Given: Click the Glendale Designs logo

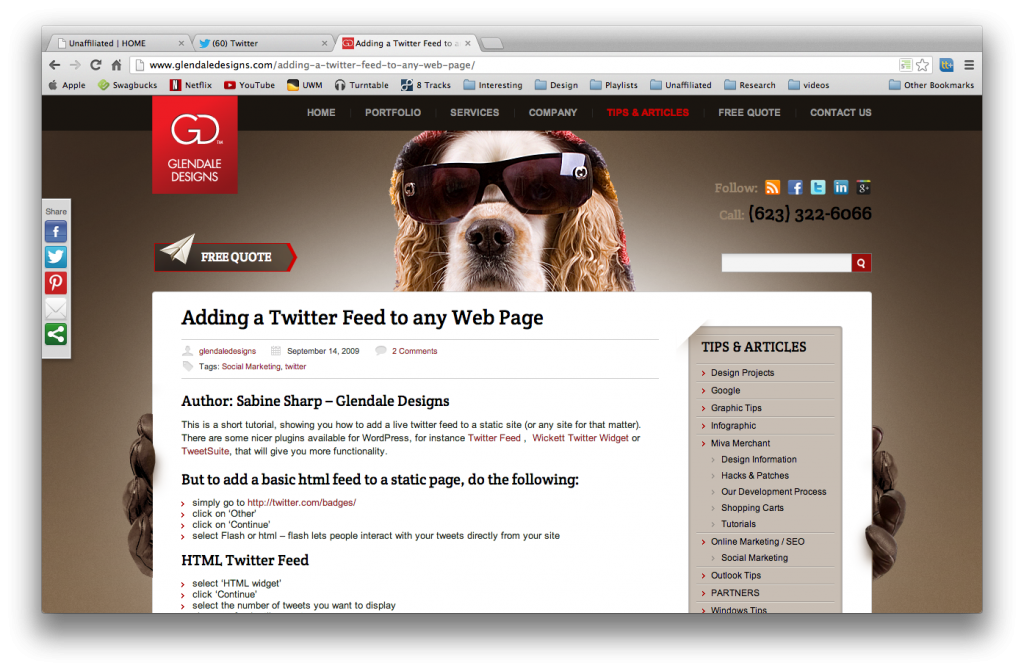Looking at the screenshot, I should (x=195, y=145).
